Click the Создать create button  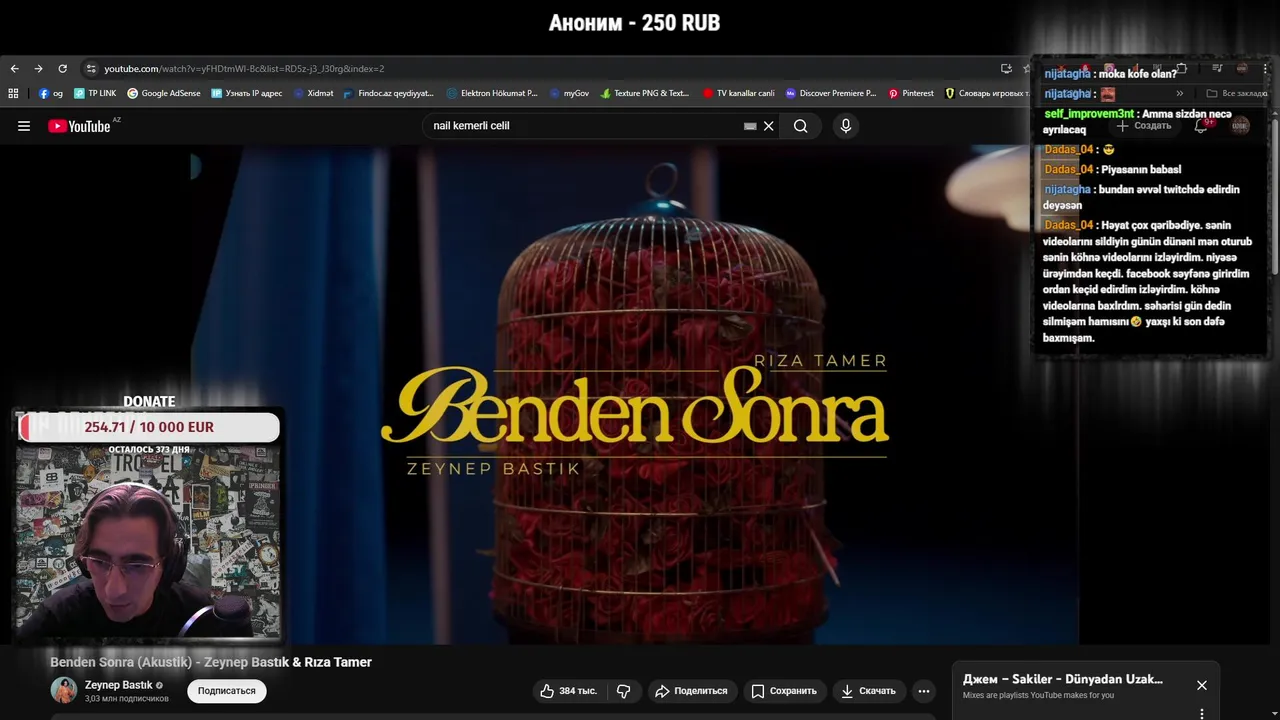[1143, 126]
